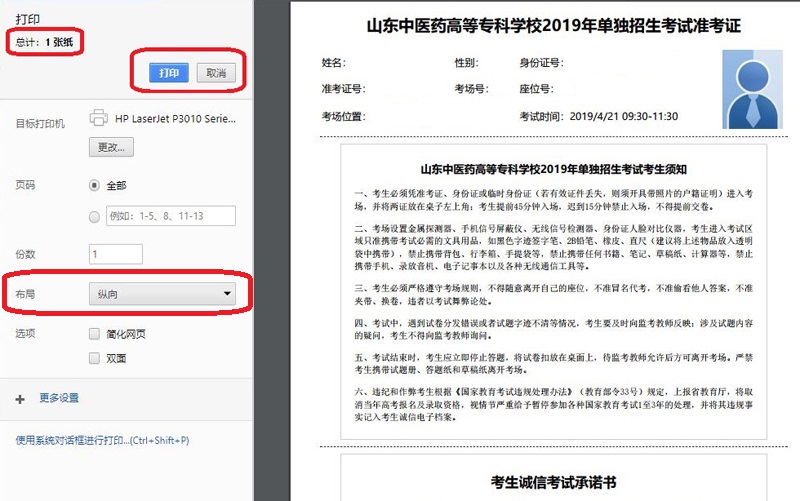
Task: Click the printer icon beside HP LaserJet
Action: coord(98,118)
